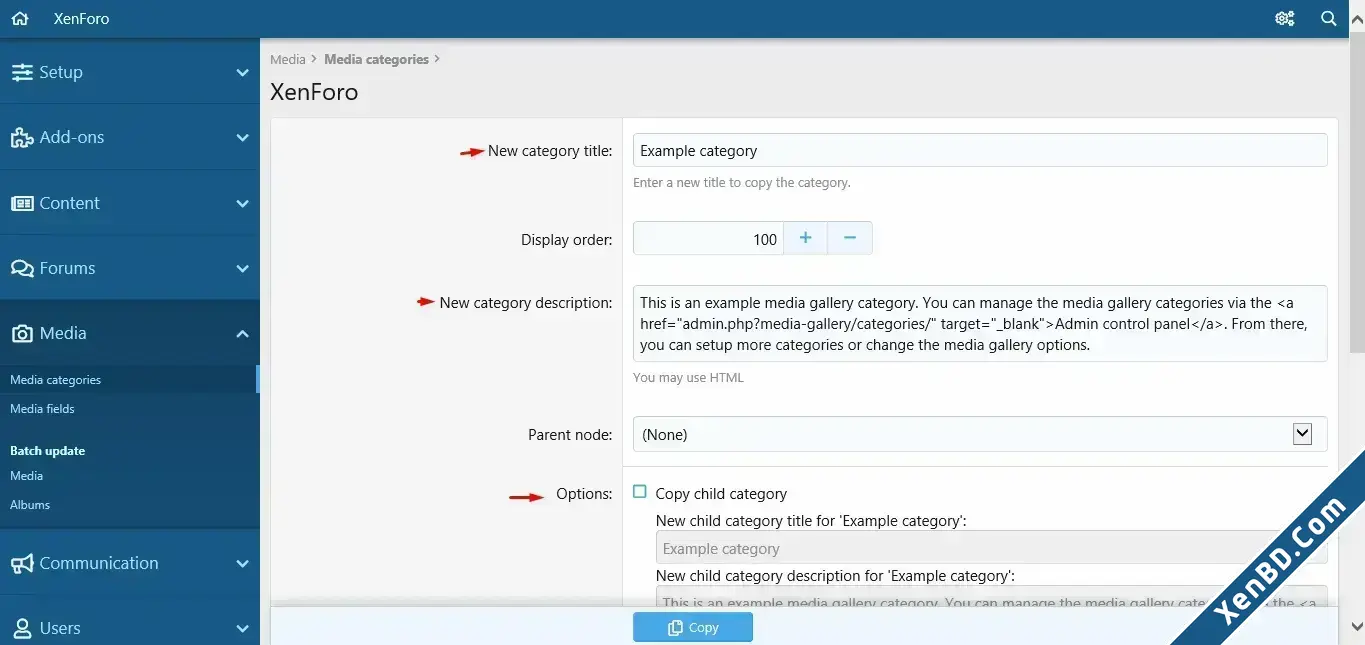Screen dimensions: 1365x645
Task: Click the Batch update heading
Action: point(47,451)
